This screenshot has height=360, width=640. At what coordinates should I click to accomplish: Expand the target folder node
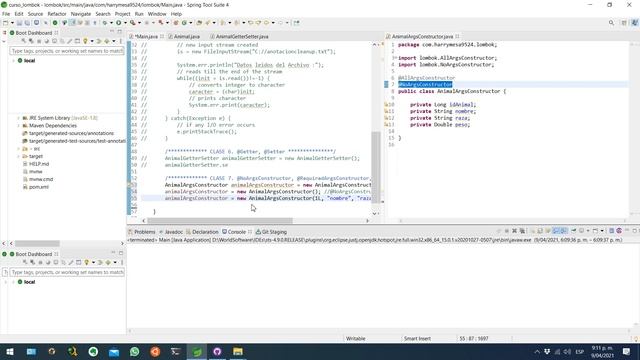point(18,156)
